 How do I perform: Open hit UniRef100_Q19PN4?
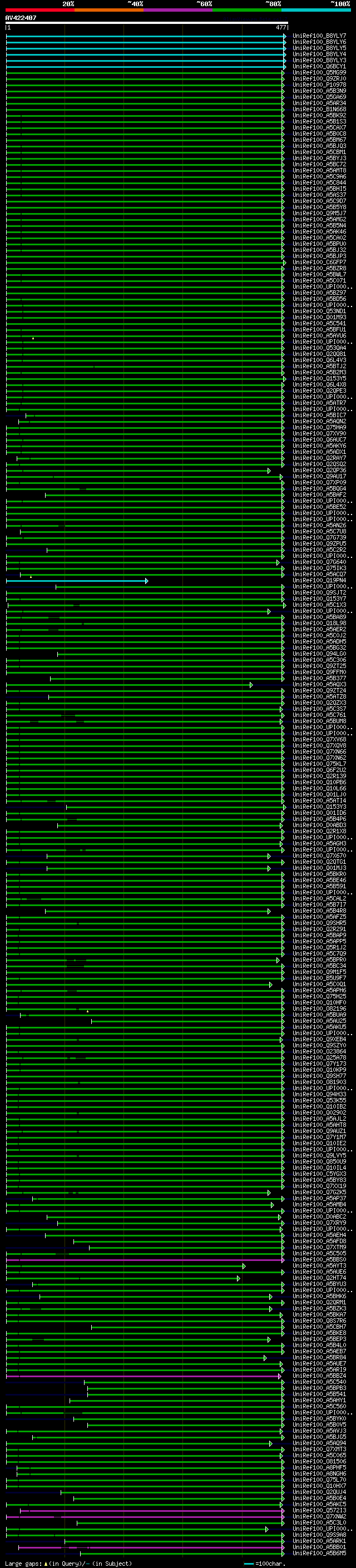pyautogui.click(x=319, y=580)
